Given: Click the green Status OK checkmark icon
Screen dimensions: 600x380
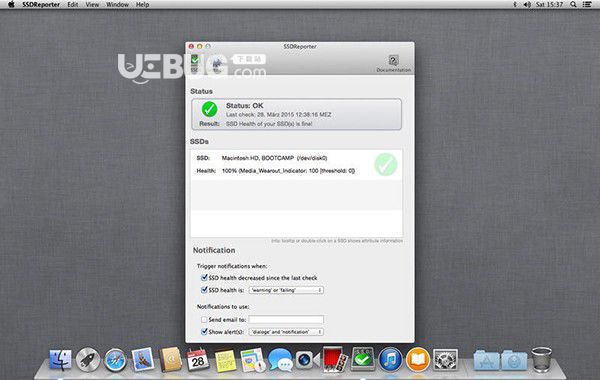Looking at the screenshot, I should pos(209,109).
